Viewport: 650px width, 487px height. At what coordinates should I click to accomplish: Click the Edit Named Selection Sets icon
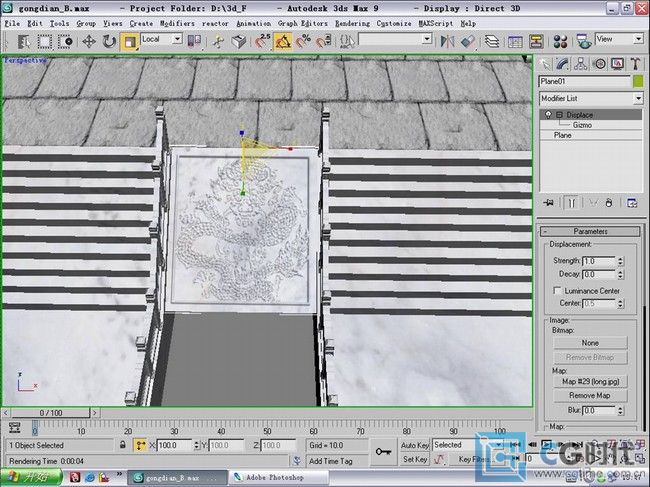pos(347,41)
